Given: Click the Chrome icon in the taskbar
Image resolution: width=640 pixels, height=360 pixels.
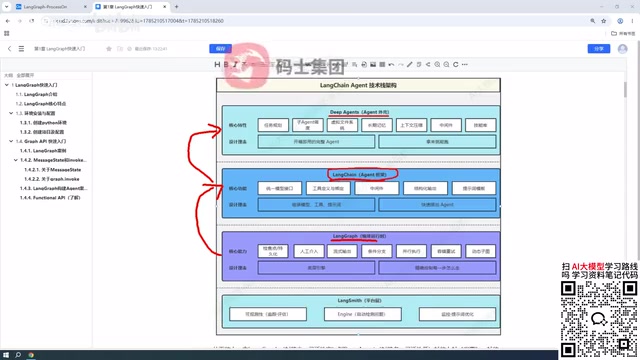Looking at the screenshot, I should pyautogui.click(x=31, y=355).
